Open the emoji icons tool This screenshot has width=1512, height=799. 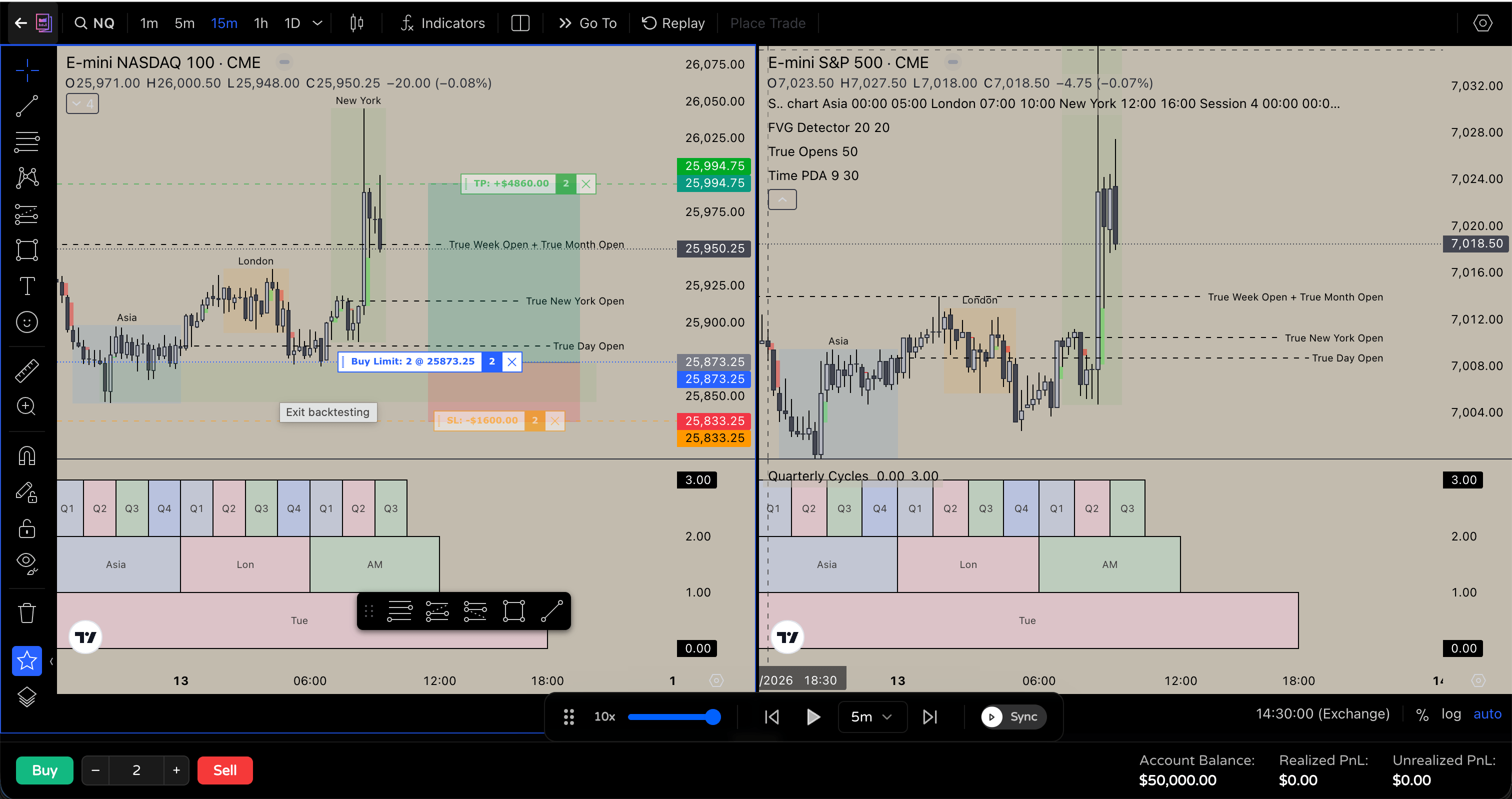coord(26,321)
